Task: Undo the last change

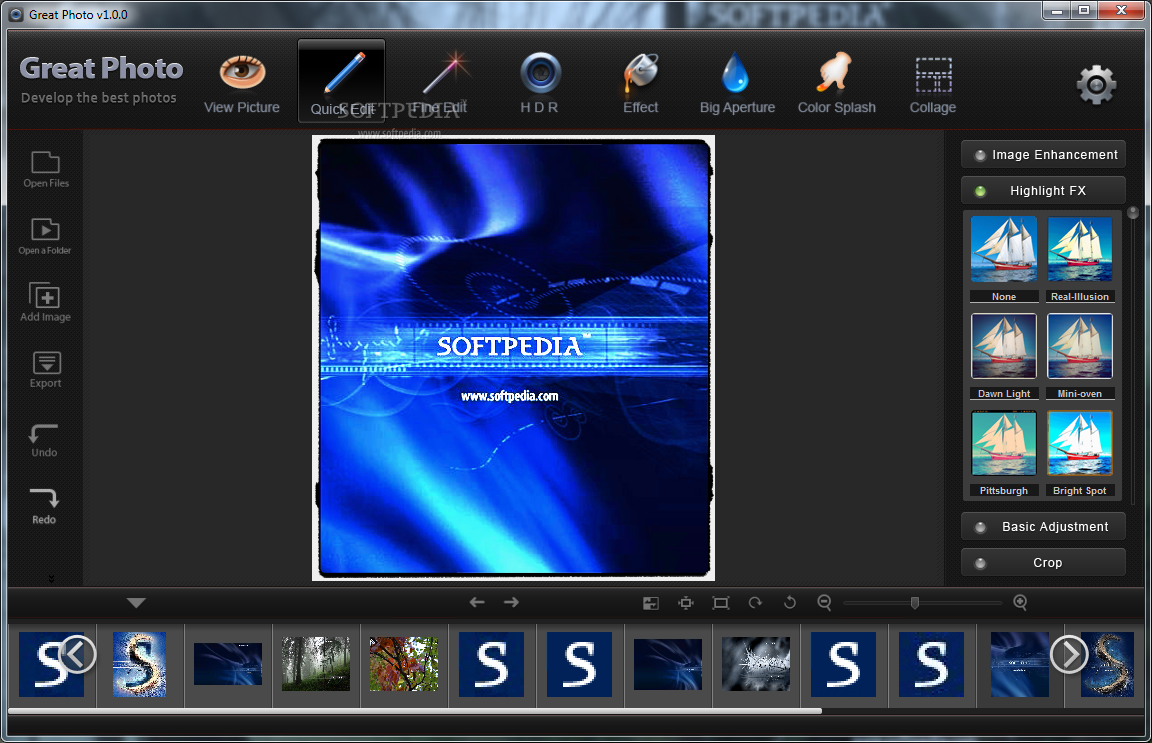Action: click(x=44, y=440)
